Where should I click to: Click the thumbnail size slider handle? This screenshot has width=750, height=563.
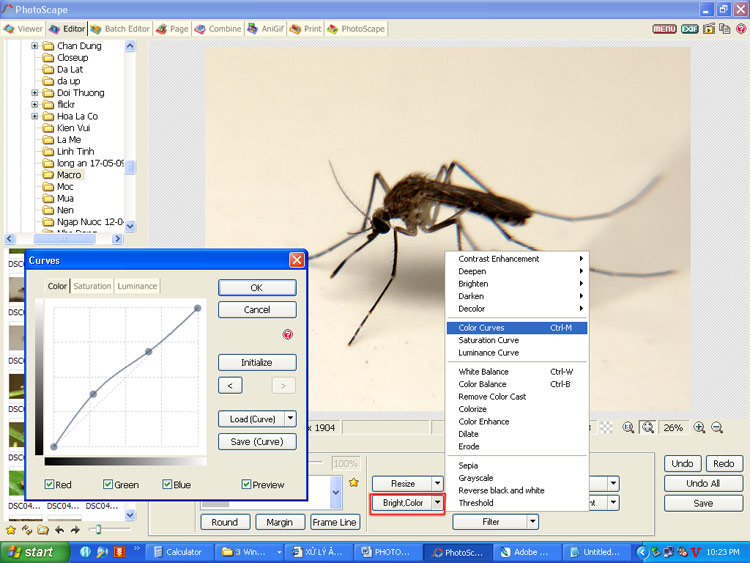click(x=98, y=529)
